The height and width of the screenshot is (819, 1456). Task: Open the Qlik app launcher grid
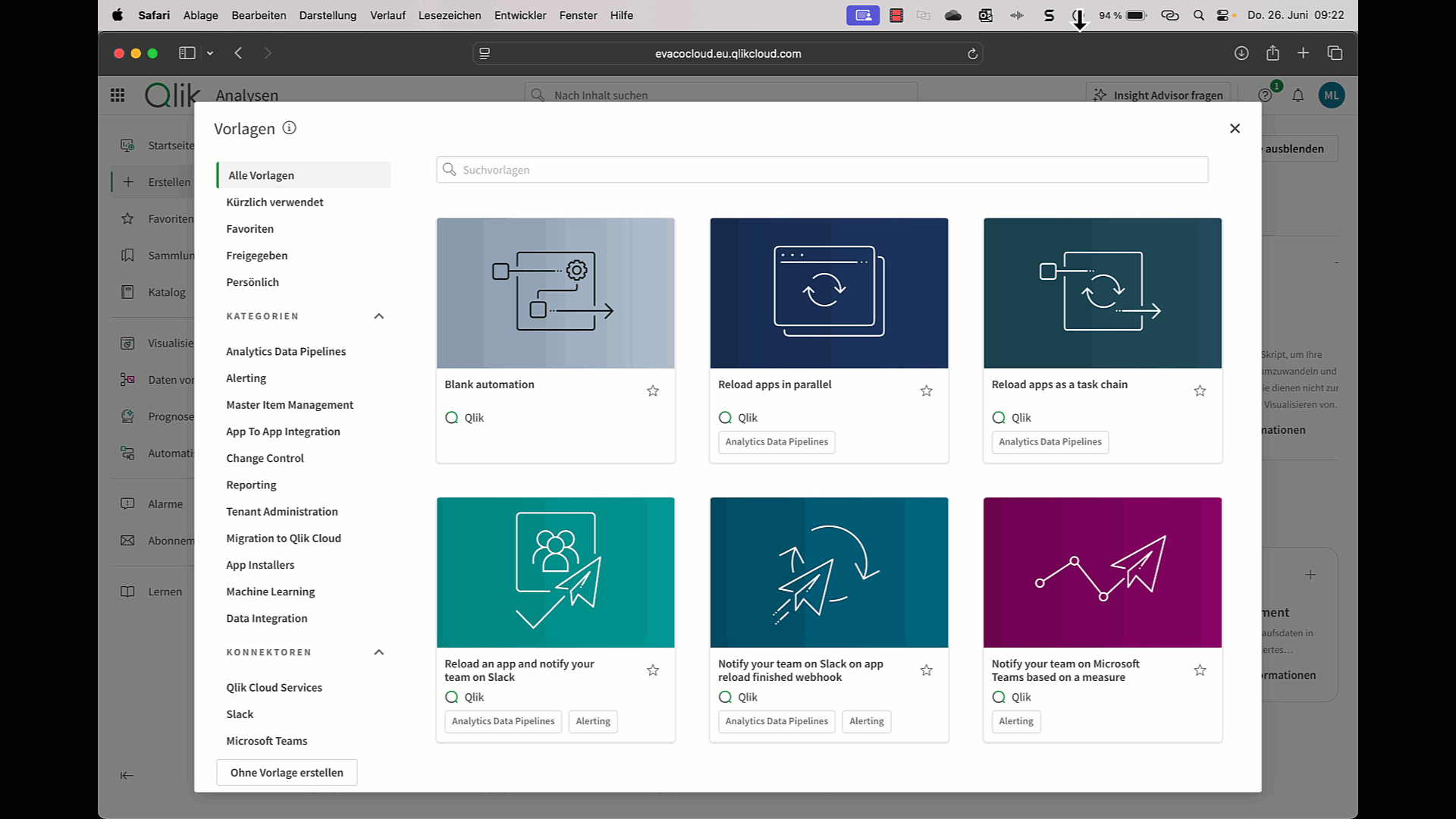pyautogui.click(x=118, y=96)
